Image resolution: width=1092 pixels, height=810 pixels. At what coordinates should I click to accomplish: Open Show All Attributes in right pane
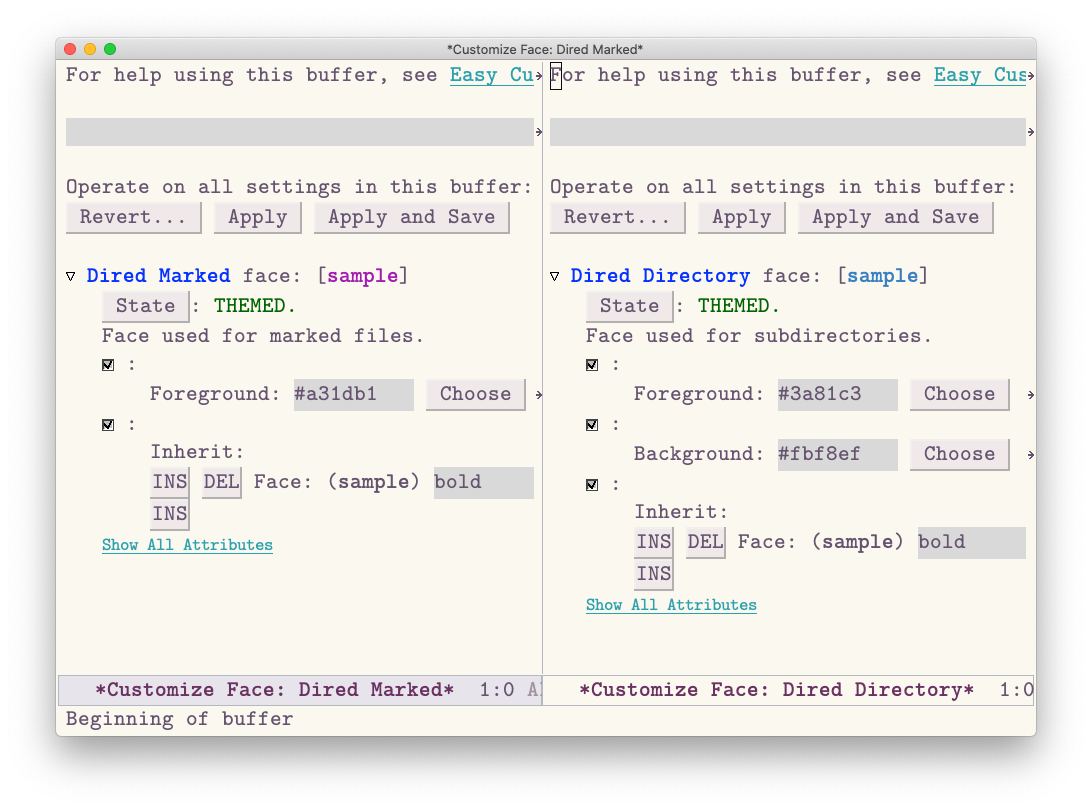(x=671, y=605)
